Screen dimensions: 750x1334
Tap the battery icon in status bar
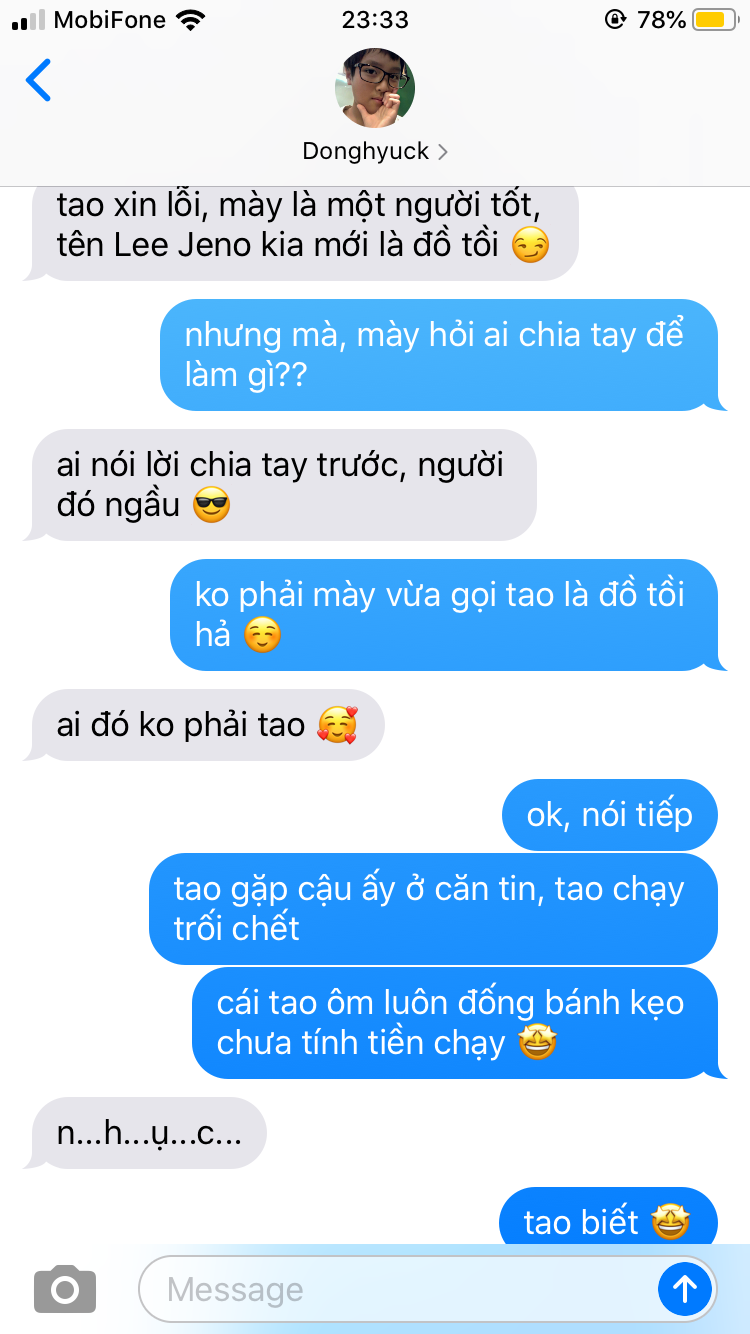tap(715, 19)
